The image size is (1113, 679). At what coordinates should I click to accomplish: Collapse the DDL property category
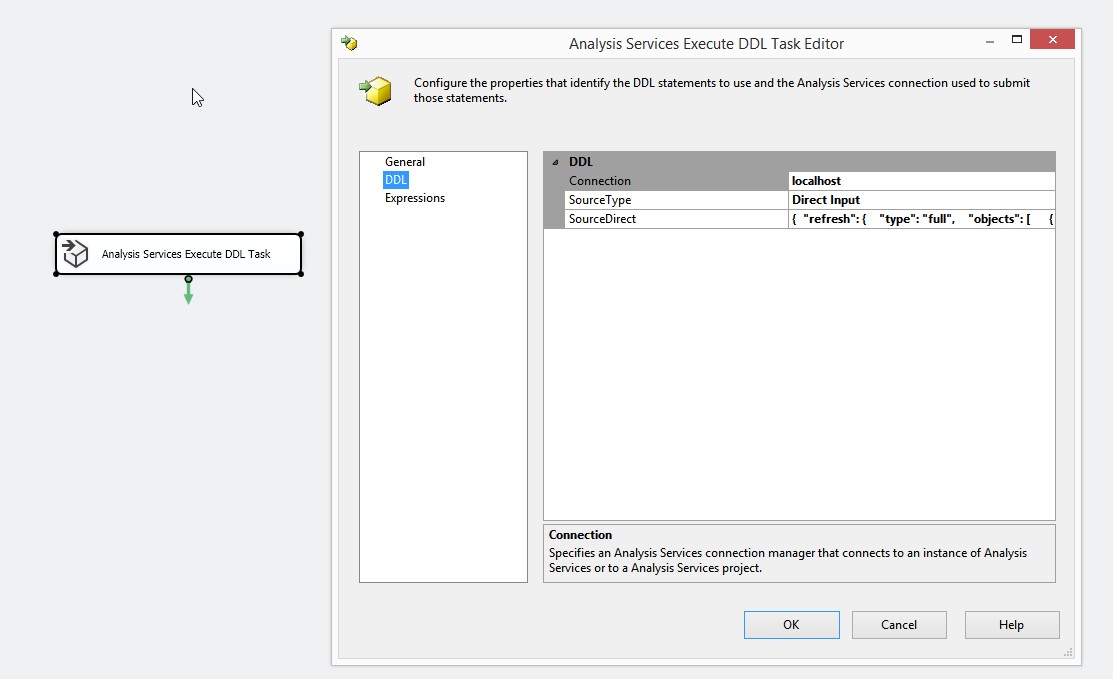click(x=555, y=162)
